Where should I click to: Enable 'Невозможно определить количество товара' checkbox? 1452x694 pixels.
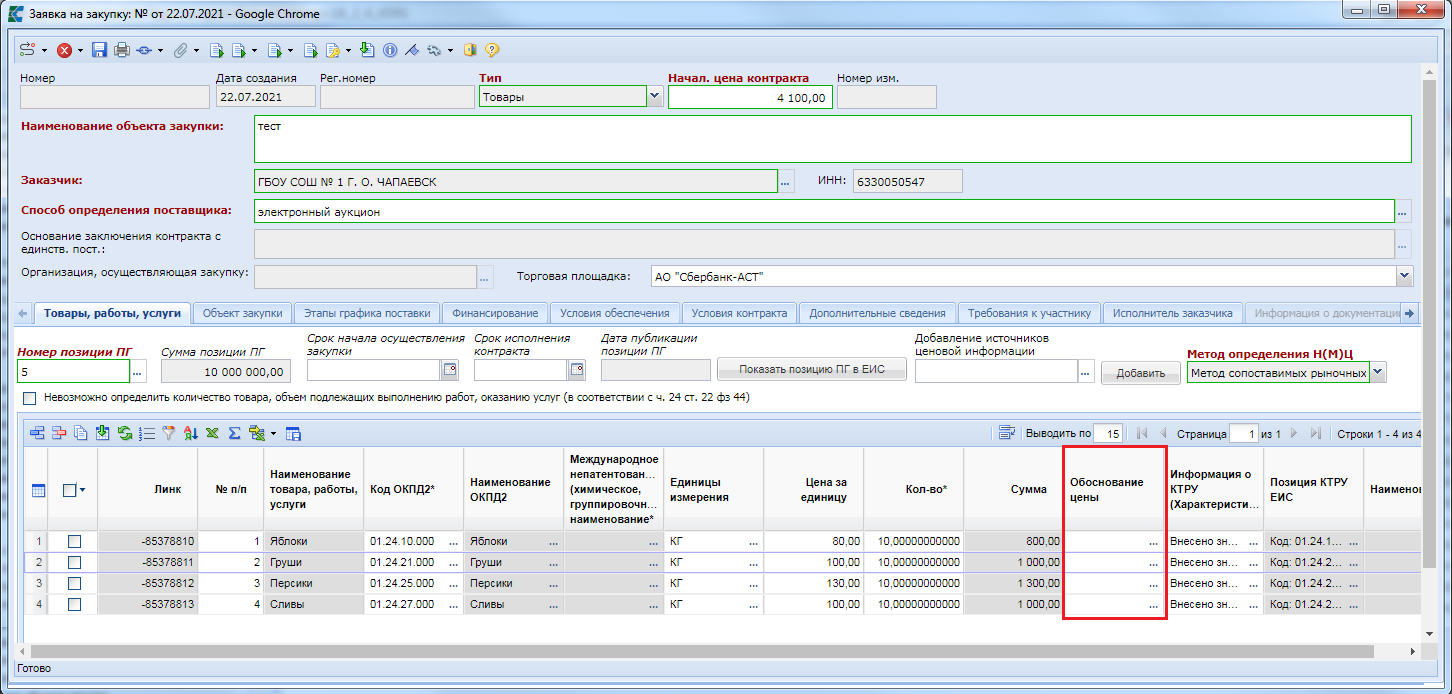(29, 398)
